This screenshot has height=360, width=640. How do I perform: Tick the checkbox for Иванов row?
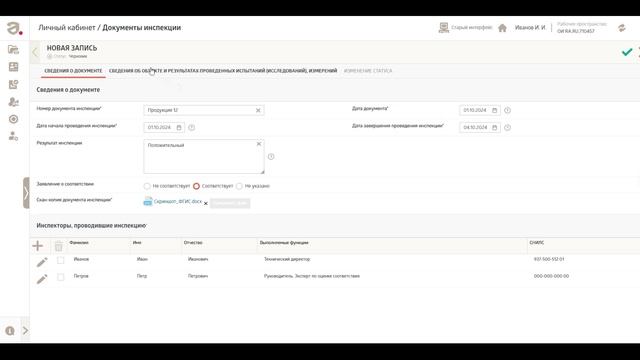pyautogui.click(x=60, y=260)
